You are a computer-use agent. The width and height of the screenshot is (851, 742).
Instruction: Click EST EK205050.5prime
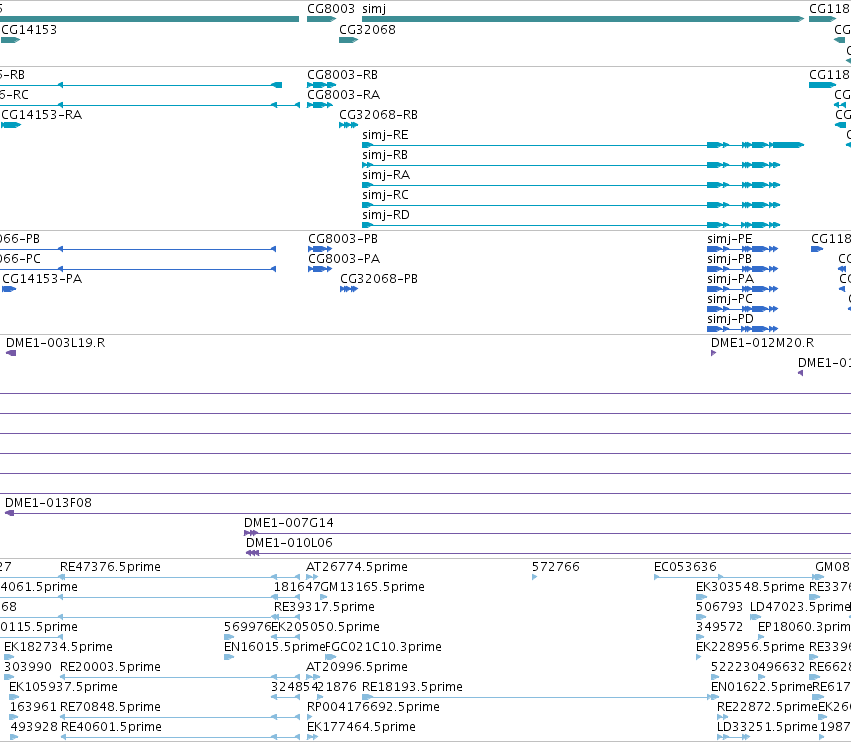[x=325, y=627]
